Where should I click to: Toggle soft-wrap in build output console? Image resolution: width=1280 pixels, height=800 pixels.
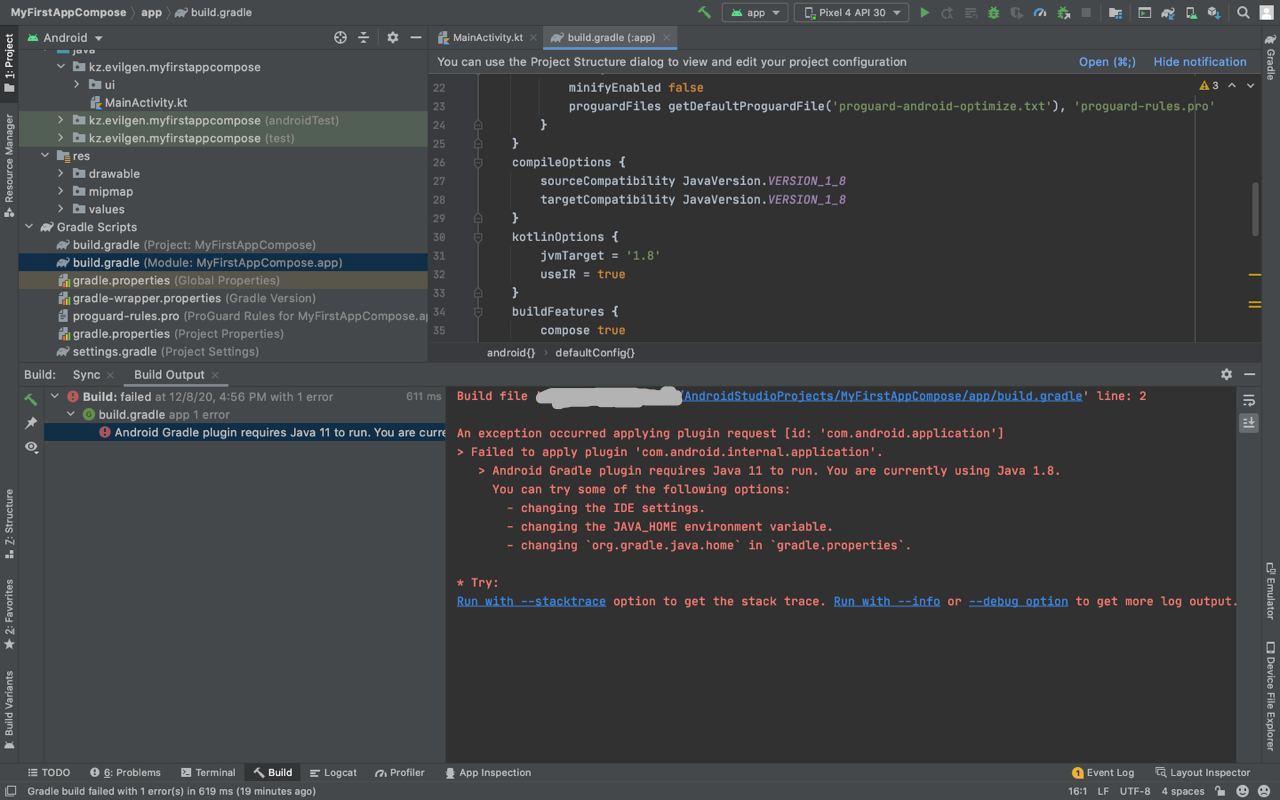pyautogui.click(x=1249, y=400)
